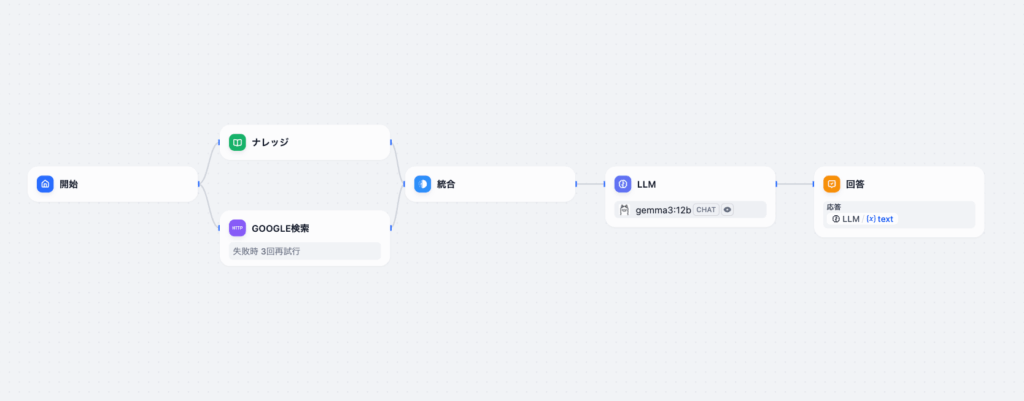
Task: Select the 開始 node title
Action: click(69, 184)
